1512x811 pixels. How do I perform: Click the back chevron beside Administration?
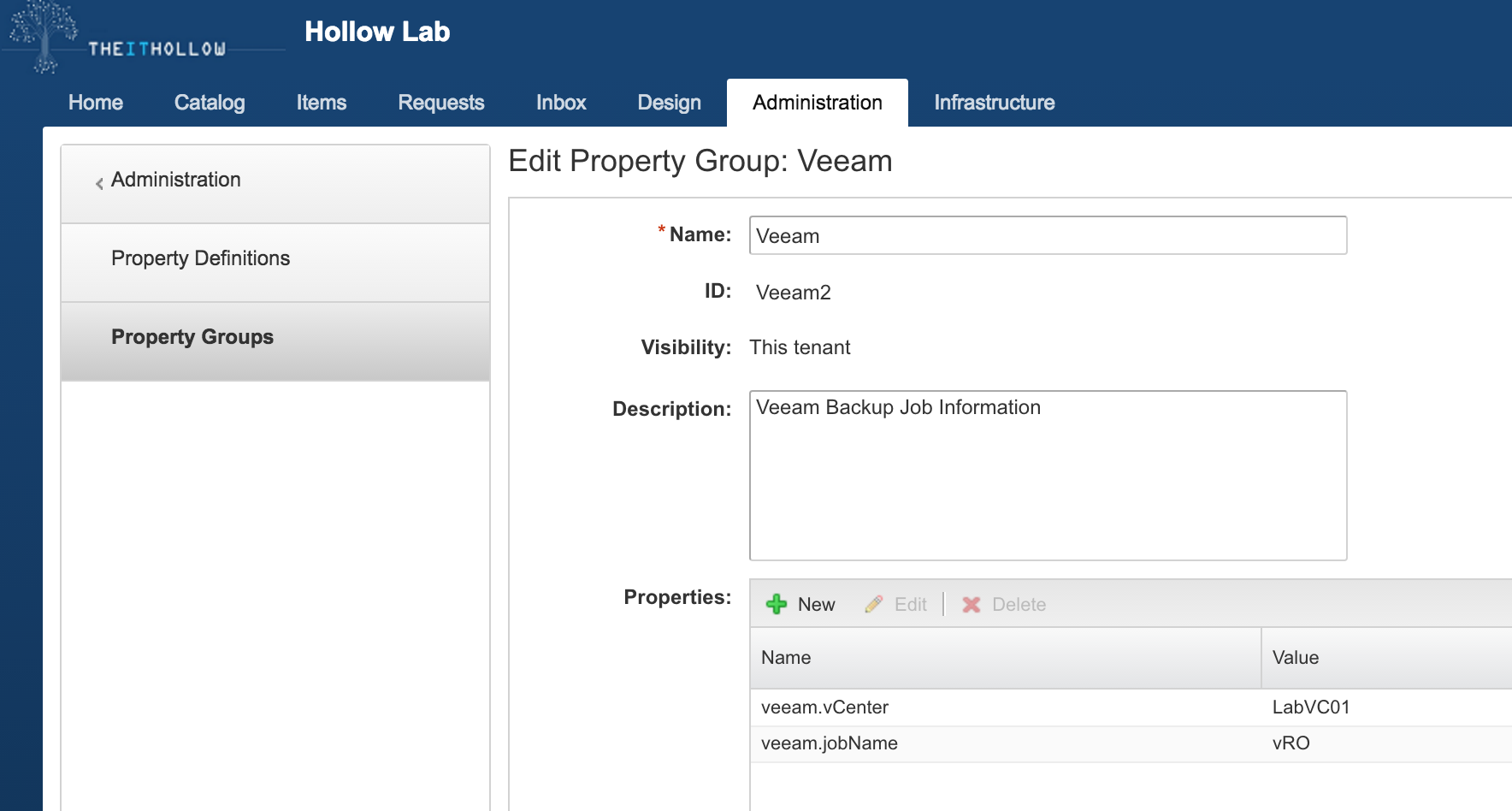click(99, 183)
